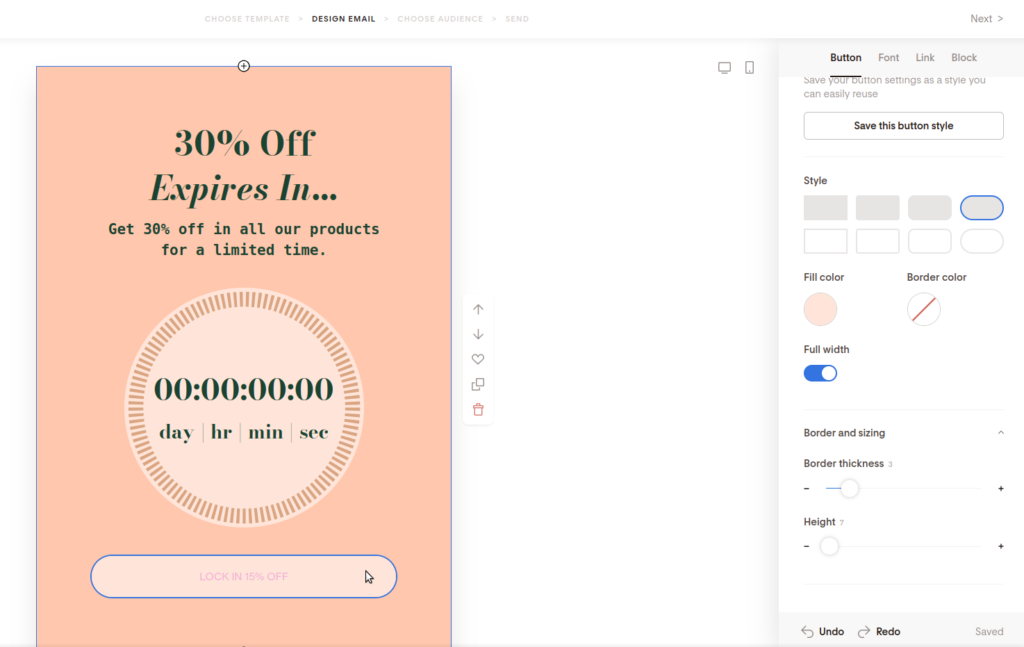
Task: Select the Get 30% off paragraph text
Action: click(x=244, y=240)
